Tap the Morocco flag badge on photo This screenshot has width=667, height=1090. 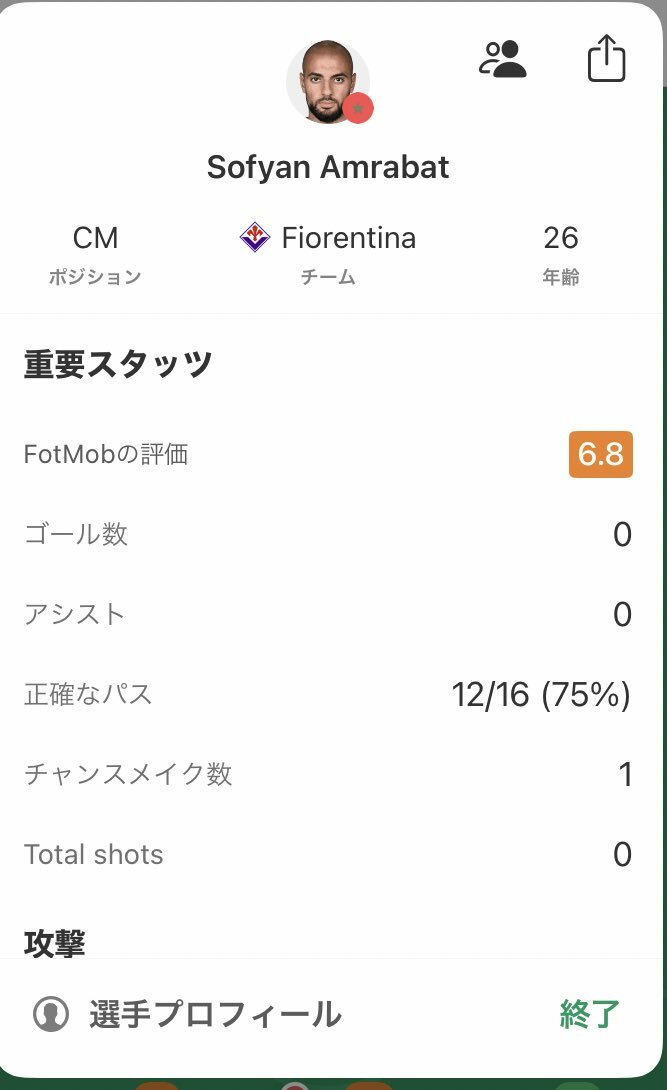coord(358,108)
